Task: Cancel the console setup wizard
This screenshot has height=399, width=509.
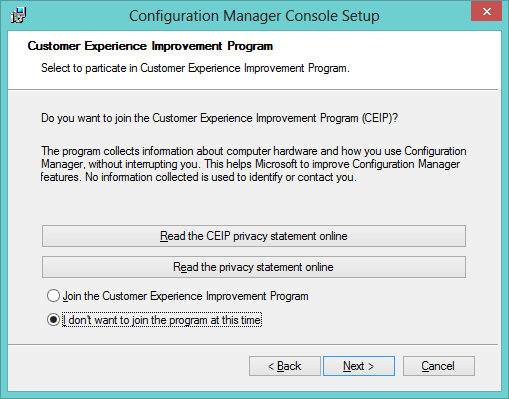Action: [439, 366]
